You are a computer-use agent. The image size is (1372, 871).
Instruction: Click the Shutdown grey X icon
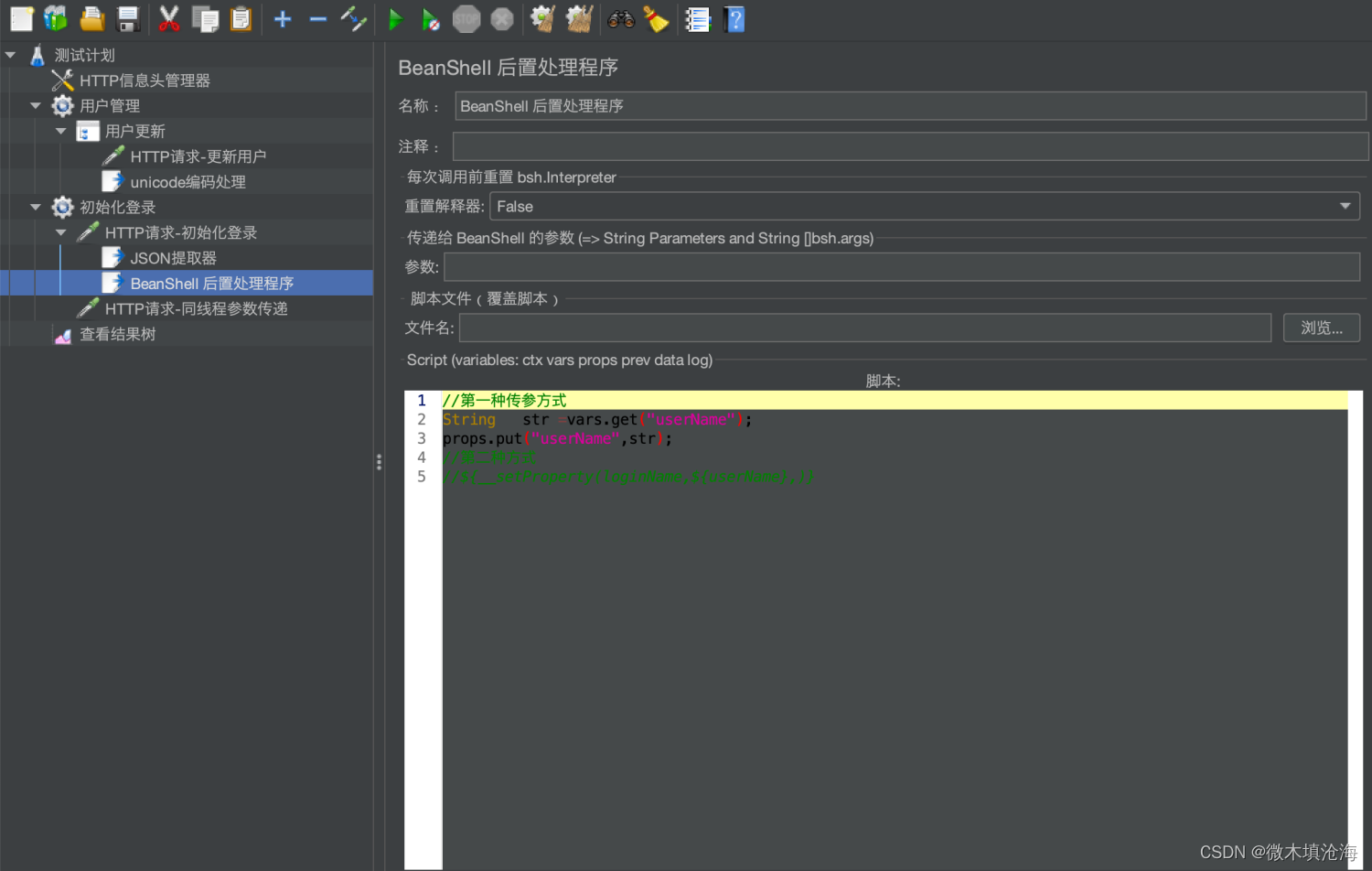coord(502,19)
